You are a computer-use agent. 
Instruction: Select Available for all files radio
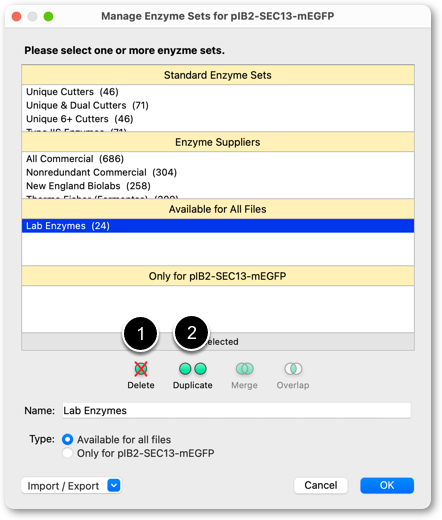pyautogui.click(x=67, y=439)
